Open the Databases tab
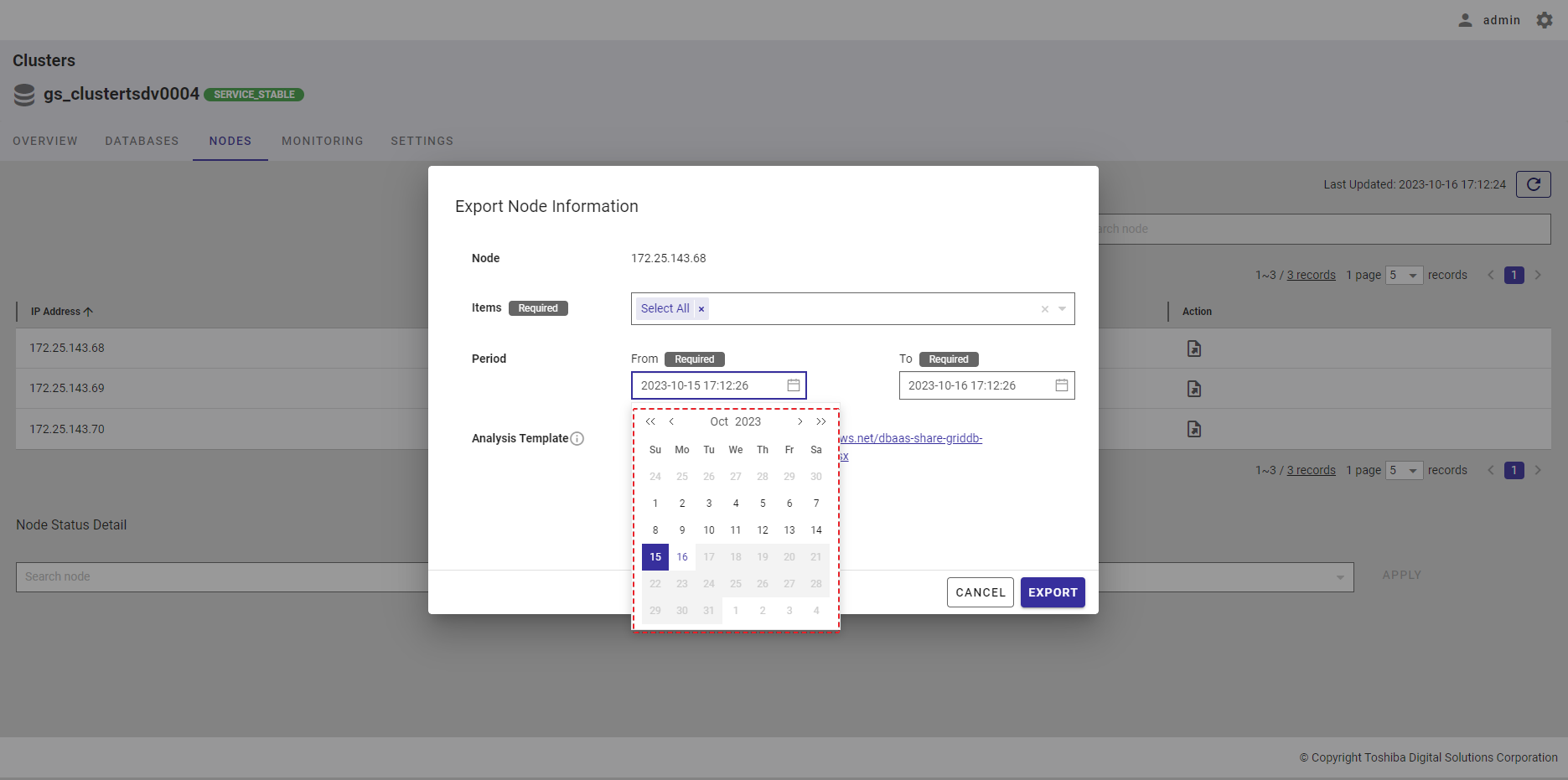This screenshot has height=780, width=1568. click(x=142, y=141)
